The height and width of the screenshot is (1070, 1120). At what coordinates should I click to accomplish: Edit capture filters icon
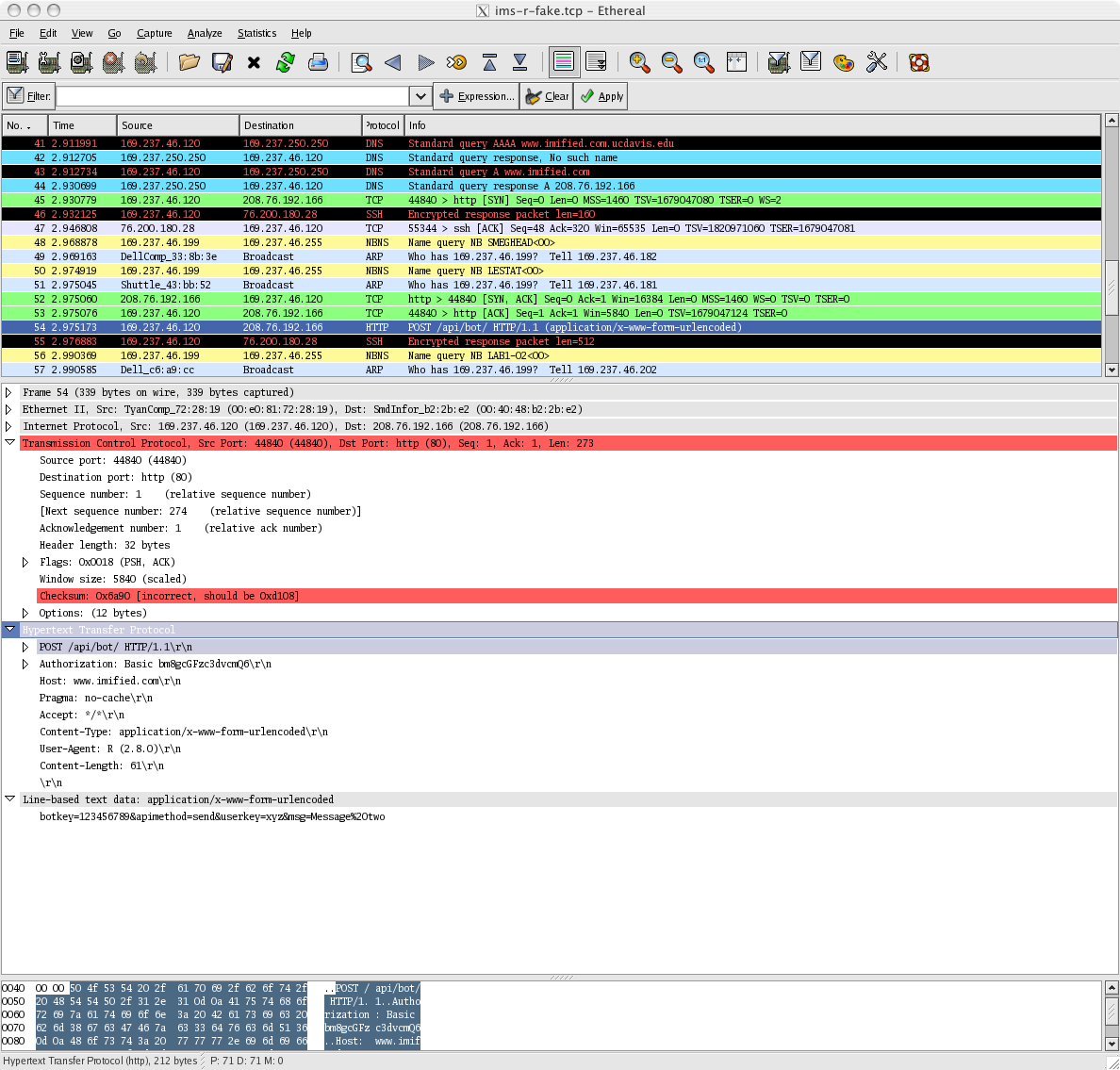click(779, 63)
